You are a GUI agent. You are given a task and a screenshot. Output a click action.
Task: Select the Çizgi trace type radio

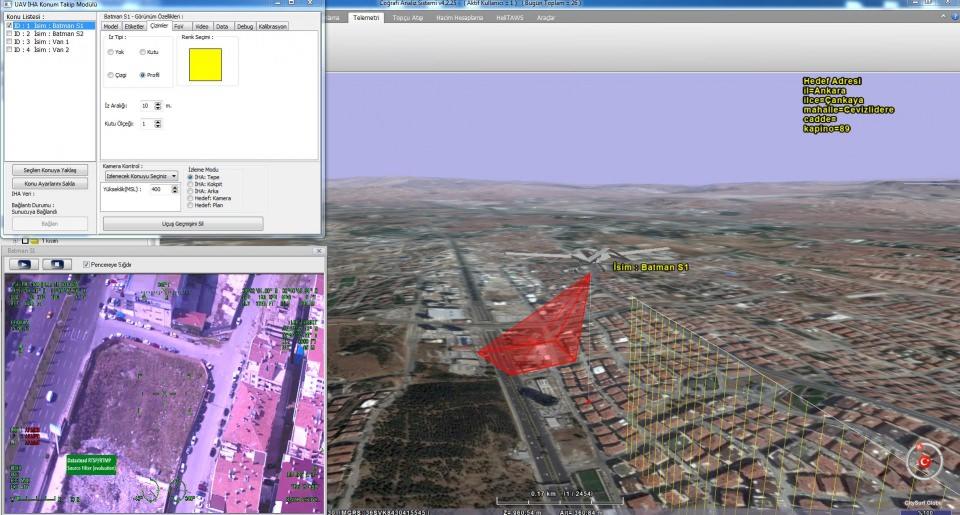tap(111, 75)
